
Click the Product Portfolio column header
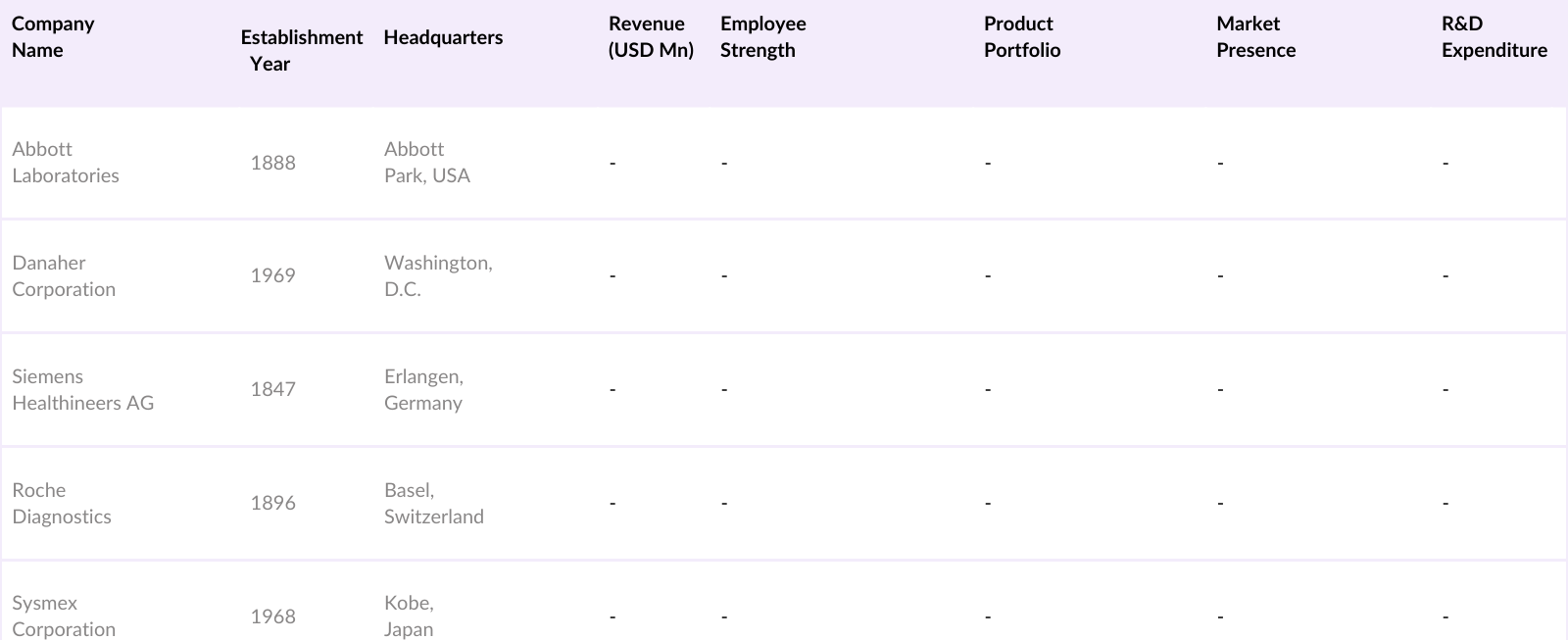point(1021,37)
